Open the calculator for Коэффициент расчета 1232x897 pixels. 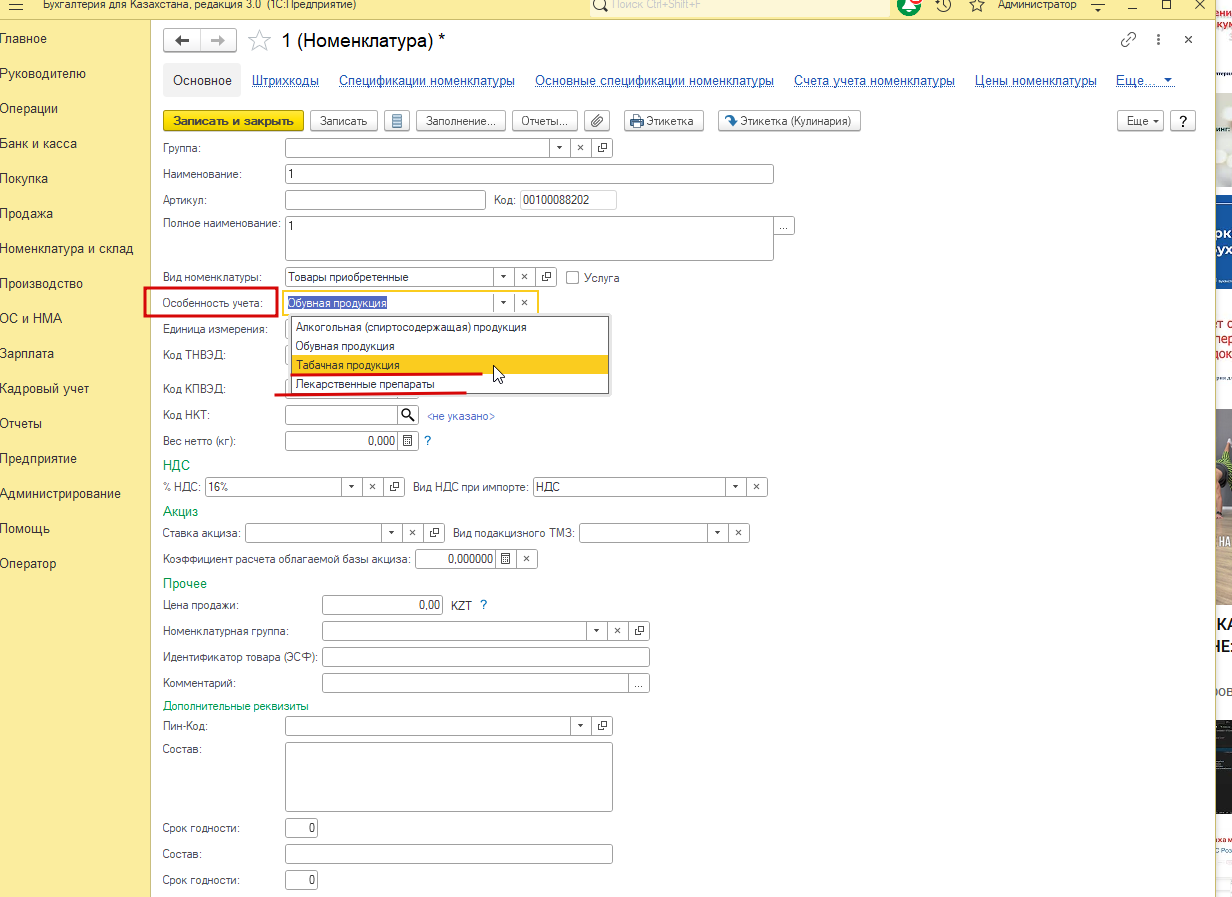click(506, 559)
